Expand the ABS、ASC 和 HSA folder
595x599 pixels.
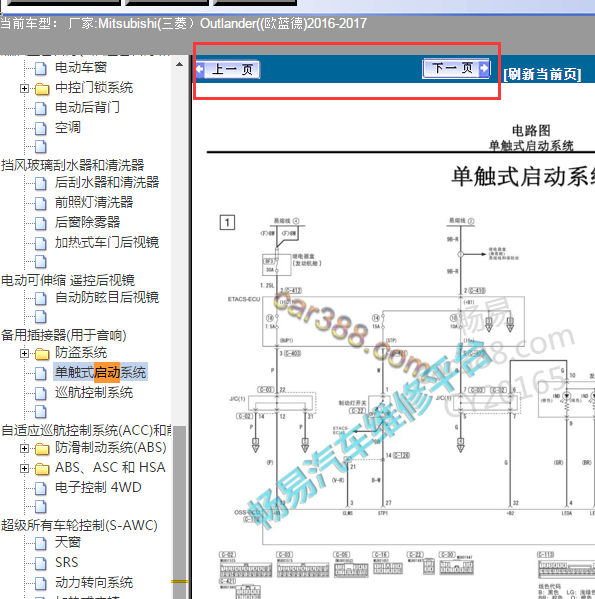[24, 468]
